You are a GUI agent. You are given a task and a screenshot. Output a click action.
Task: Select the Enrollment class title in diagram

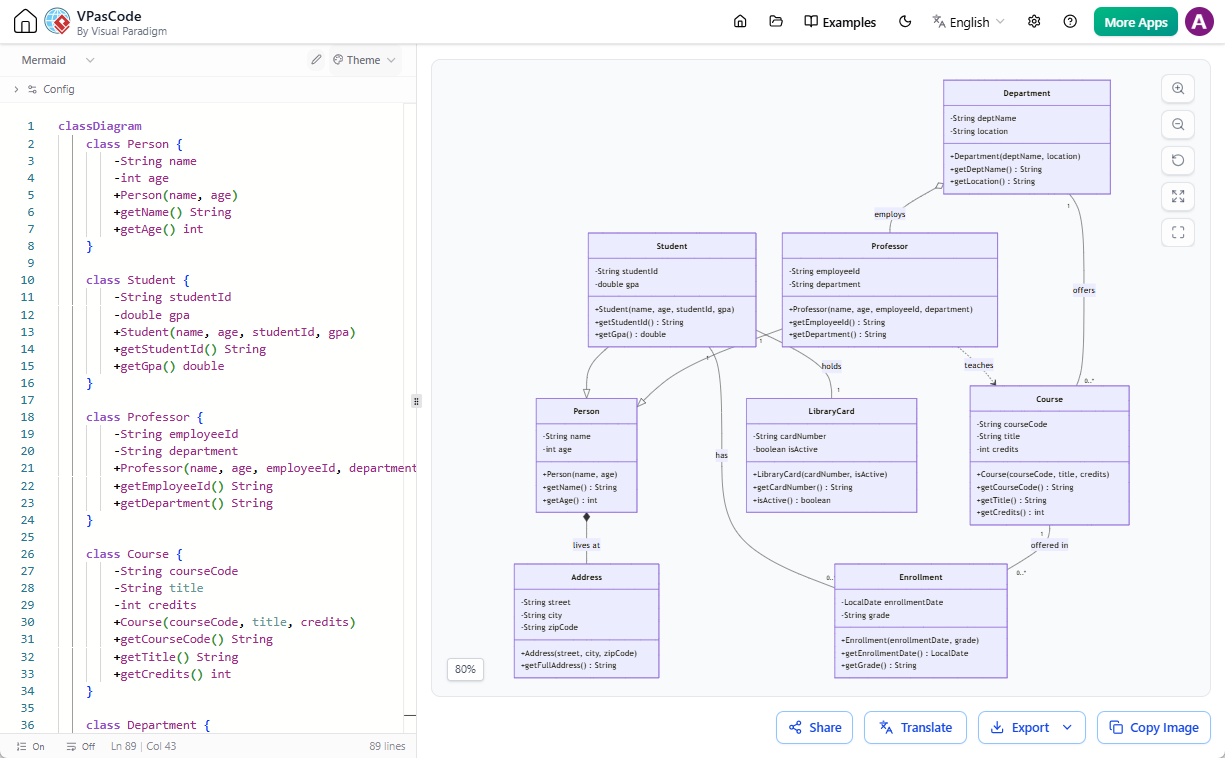click(920, 577)
